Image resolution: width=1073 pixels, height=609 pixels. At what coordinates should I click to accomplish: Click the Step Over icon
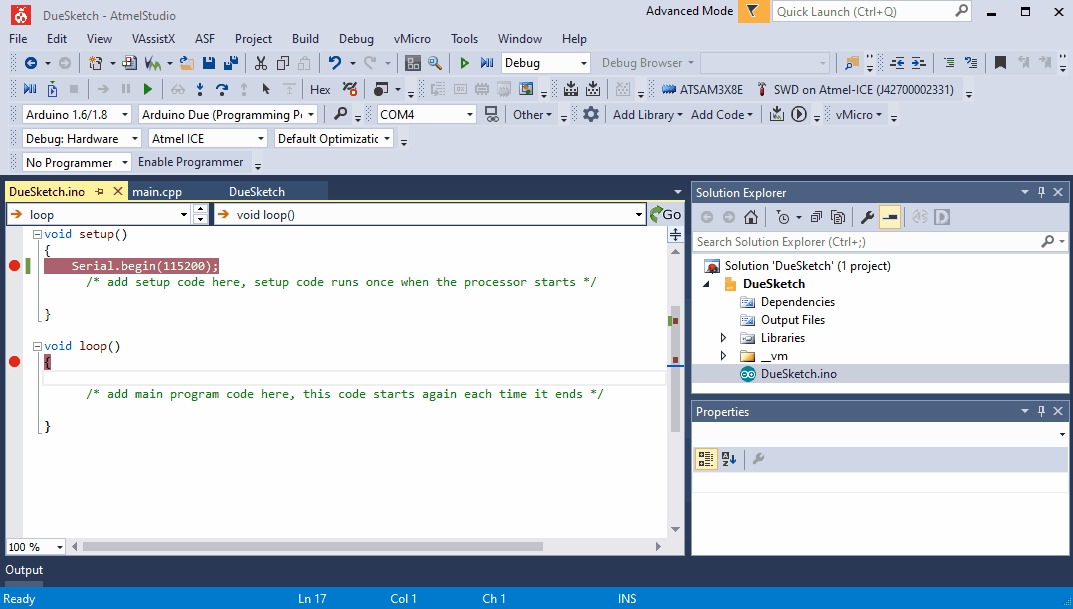222,89
